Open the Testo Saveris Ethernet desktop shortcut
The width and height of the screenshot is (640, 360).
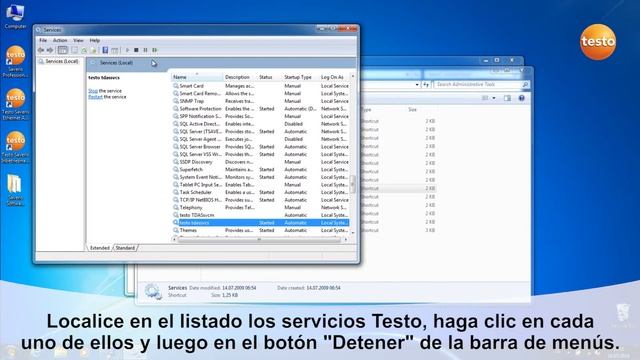point(16,104)
